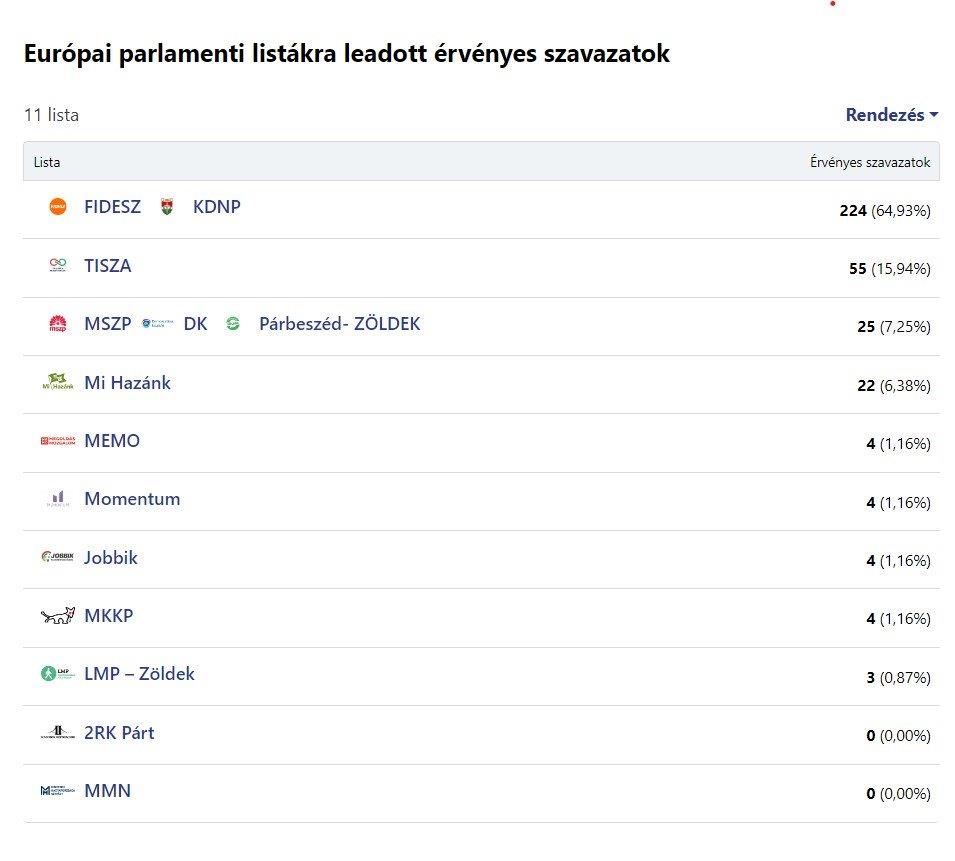Click Momentum's 4 (1,16%) vote count

coord(898,502)
